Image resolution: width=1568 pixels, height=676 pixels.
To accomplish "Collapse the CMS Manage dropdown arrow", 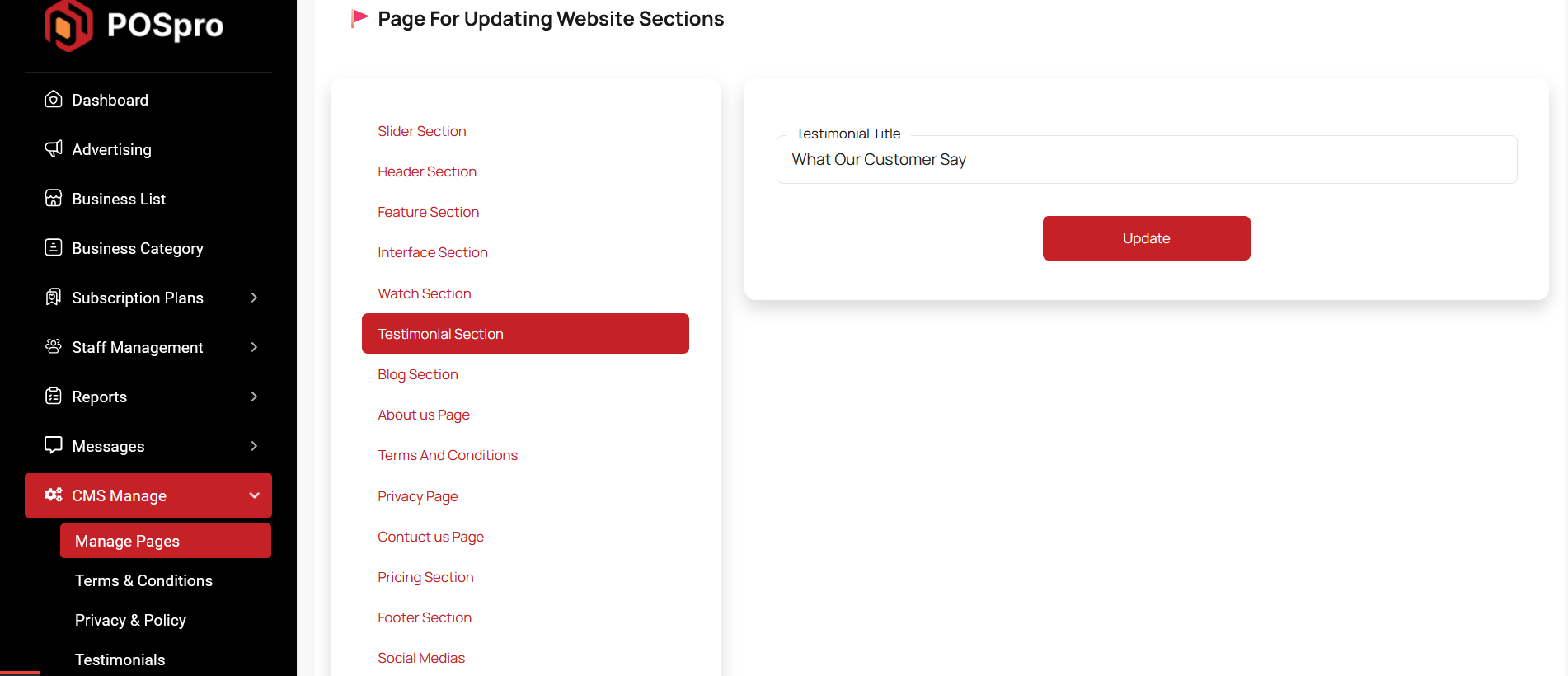I will [x=254, y=495].
